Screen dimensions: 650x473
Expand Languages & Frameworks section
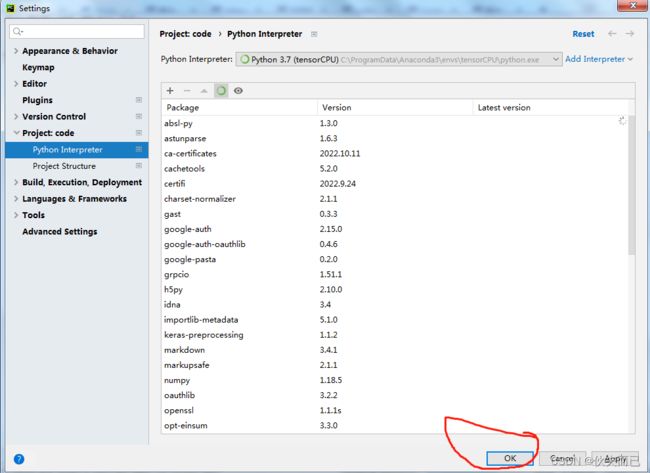click(16, 199)
